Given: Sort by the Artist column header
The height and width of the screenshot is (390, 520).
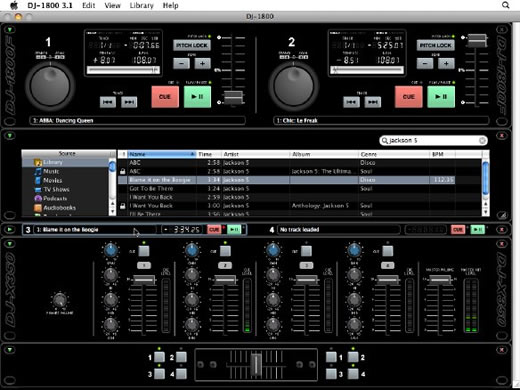Looking at the screenshot, I should (x=255, y=154).
